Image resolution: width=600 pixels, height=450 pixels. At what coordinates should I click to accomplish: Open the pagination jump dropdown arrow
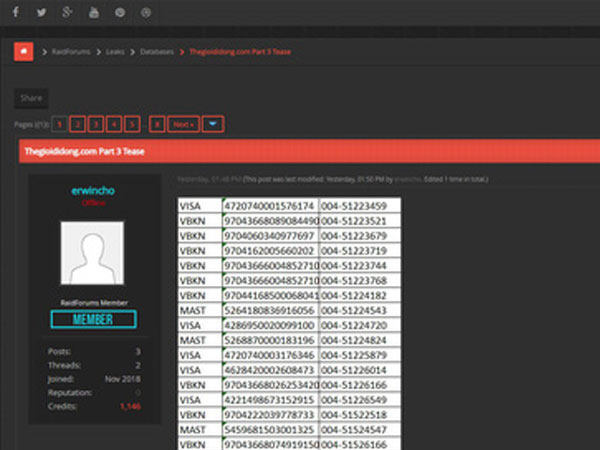(213, 124)
